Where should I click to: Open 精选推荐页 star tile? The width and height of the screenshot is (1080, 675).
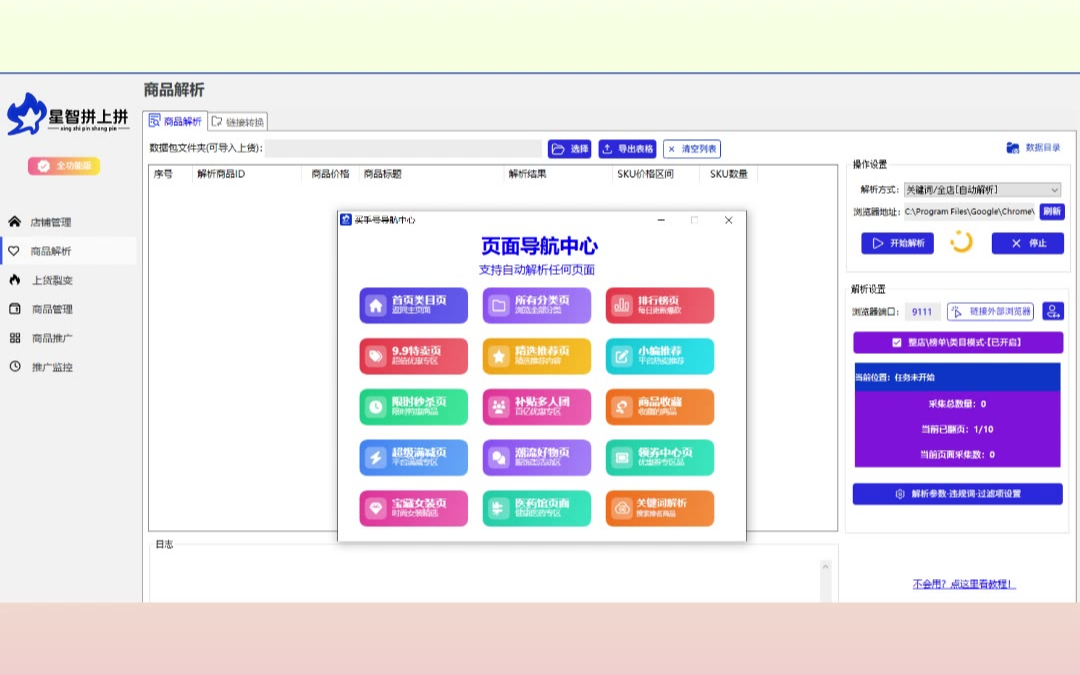click(536, 356)
